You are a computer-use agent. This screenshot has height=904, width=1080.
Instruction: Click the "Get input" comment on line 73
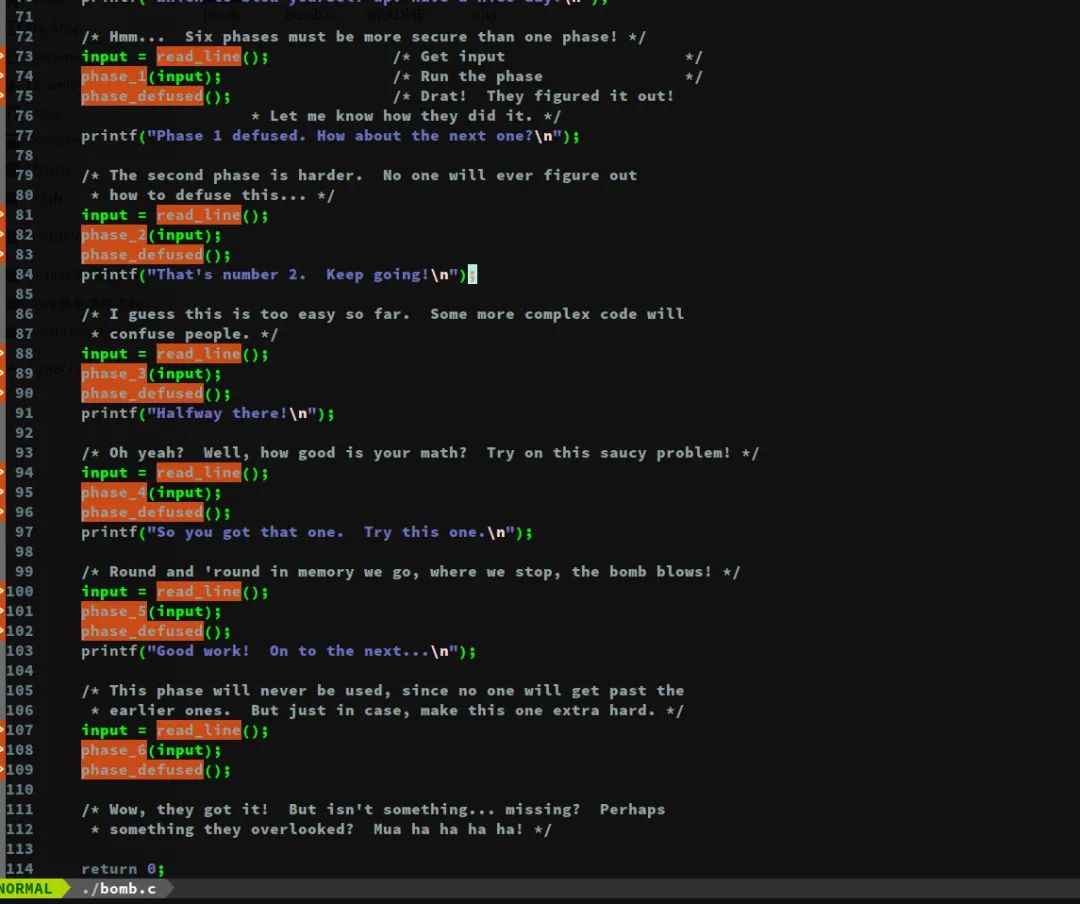[548, 56]
